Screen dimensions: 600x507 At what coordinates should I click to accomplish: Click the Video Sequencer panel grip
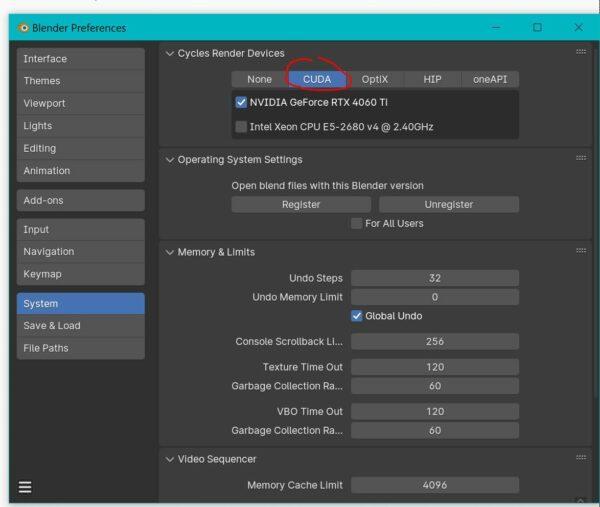point(580,457)
